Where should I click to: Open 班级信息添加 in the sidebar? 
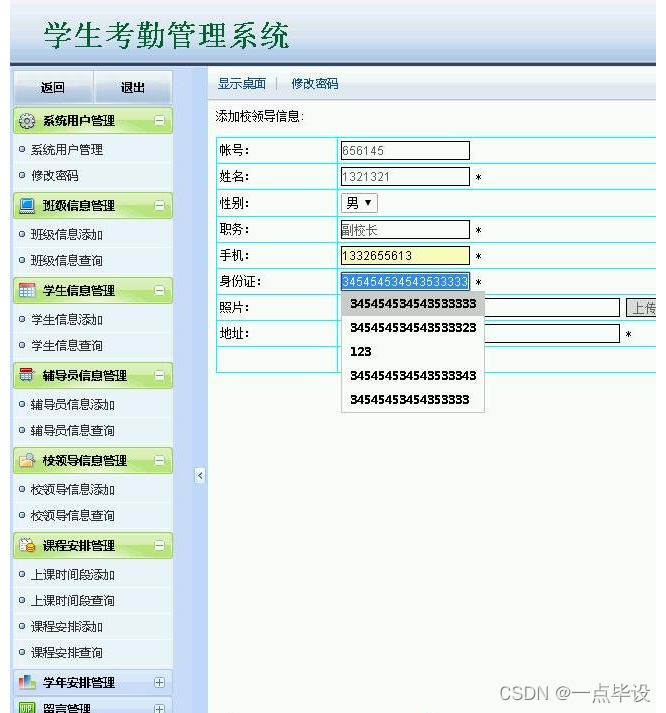[67, 235]
